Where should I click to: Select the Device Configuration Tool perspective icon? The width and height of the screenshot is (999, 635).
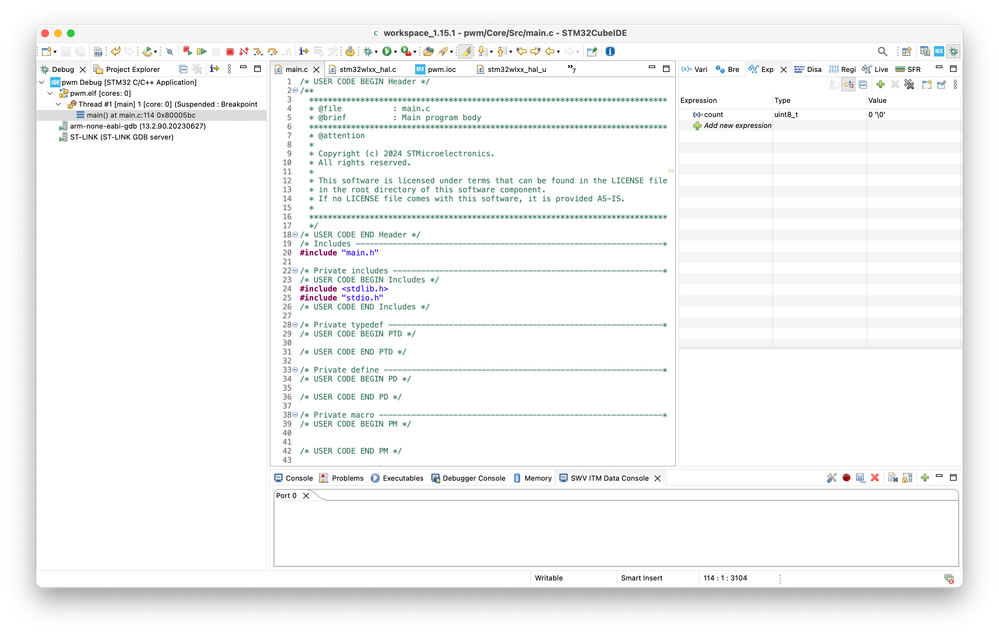[939, 51]
